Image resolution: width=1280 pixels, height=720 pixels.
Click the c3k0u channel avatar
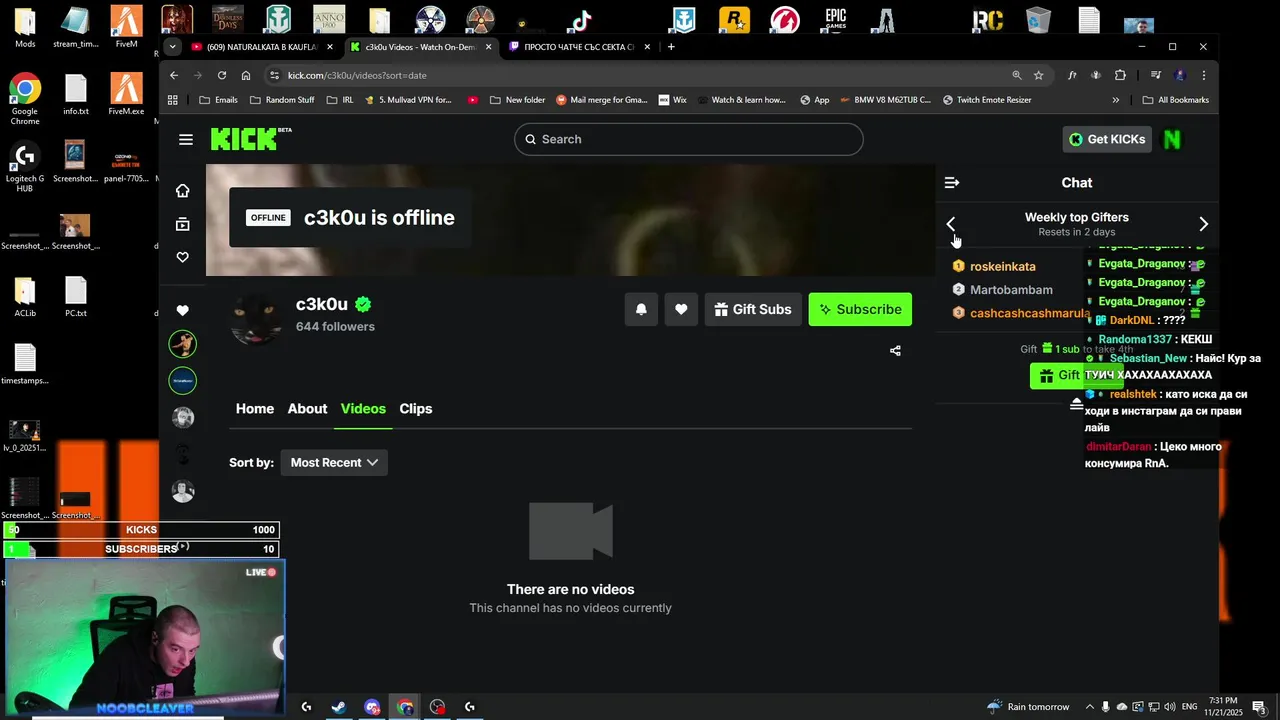[257, 317]
